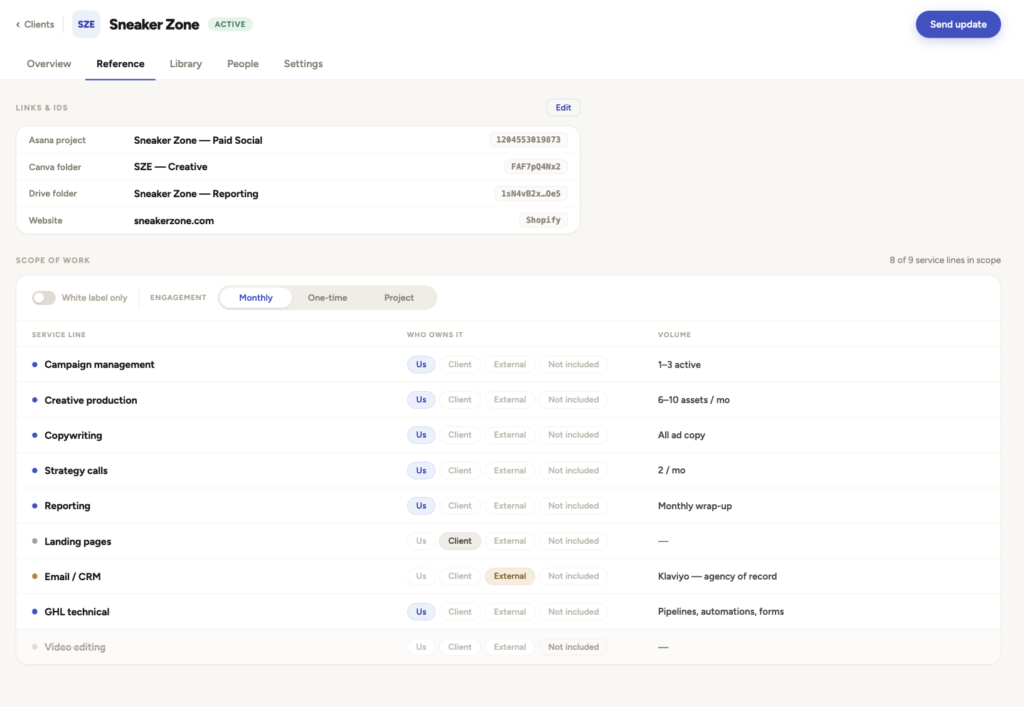Image resolution: width=1024 pixels, height=707 pixels.
Task: Set Email / CRM owner to Us
Action: click(x=421, y=576)
